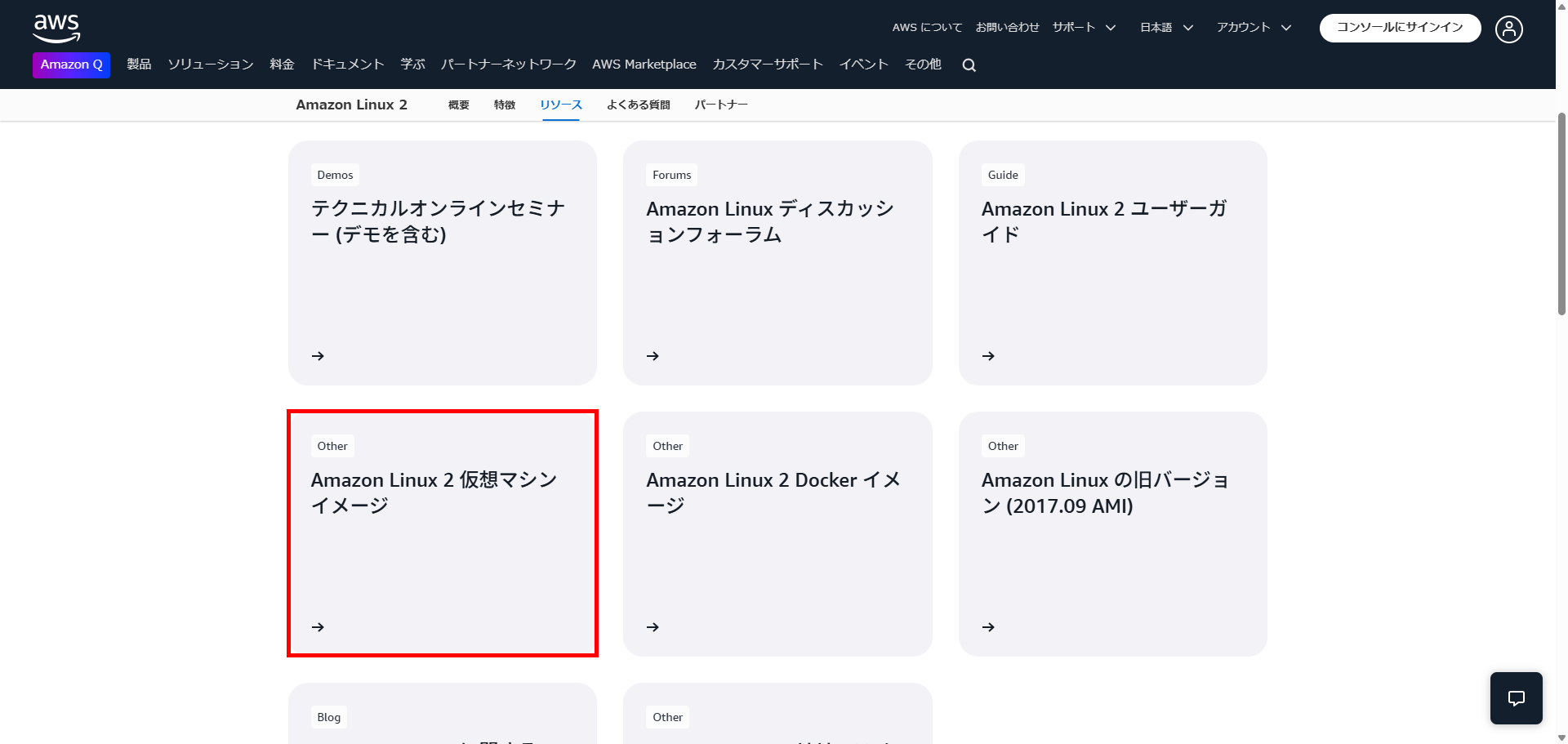
Task: Open the ドキュメント menu
Action: [347, 65]
